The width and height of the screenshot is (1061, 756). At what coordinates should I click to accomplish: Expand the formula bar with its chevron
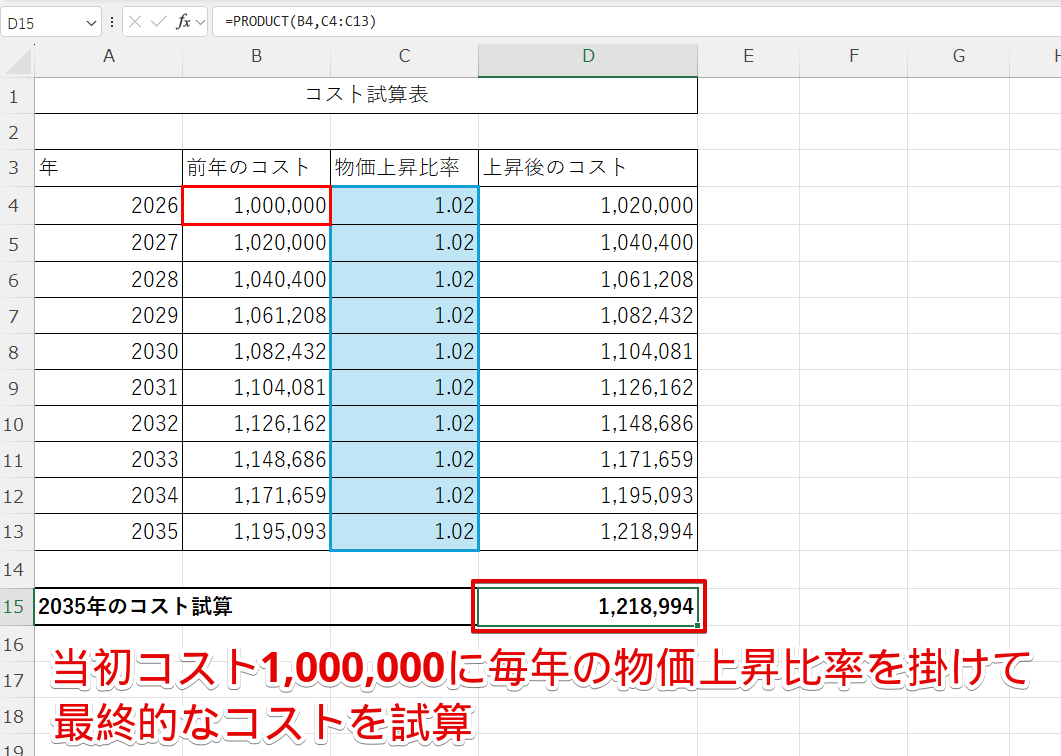[x=200, y=20]
